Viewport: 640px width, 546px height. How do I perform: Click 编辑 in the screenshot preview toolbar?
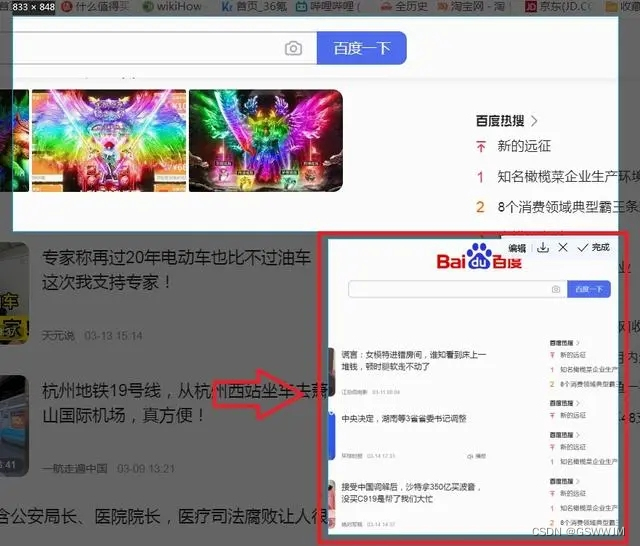tap(517, 248)
